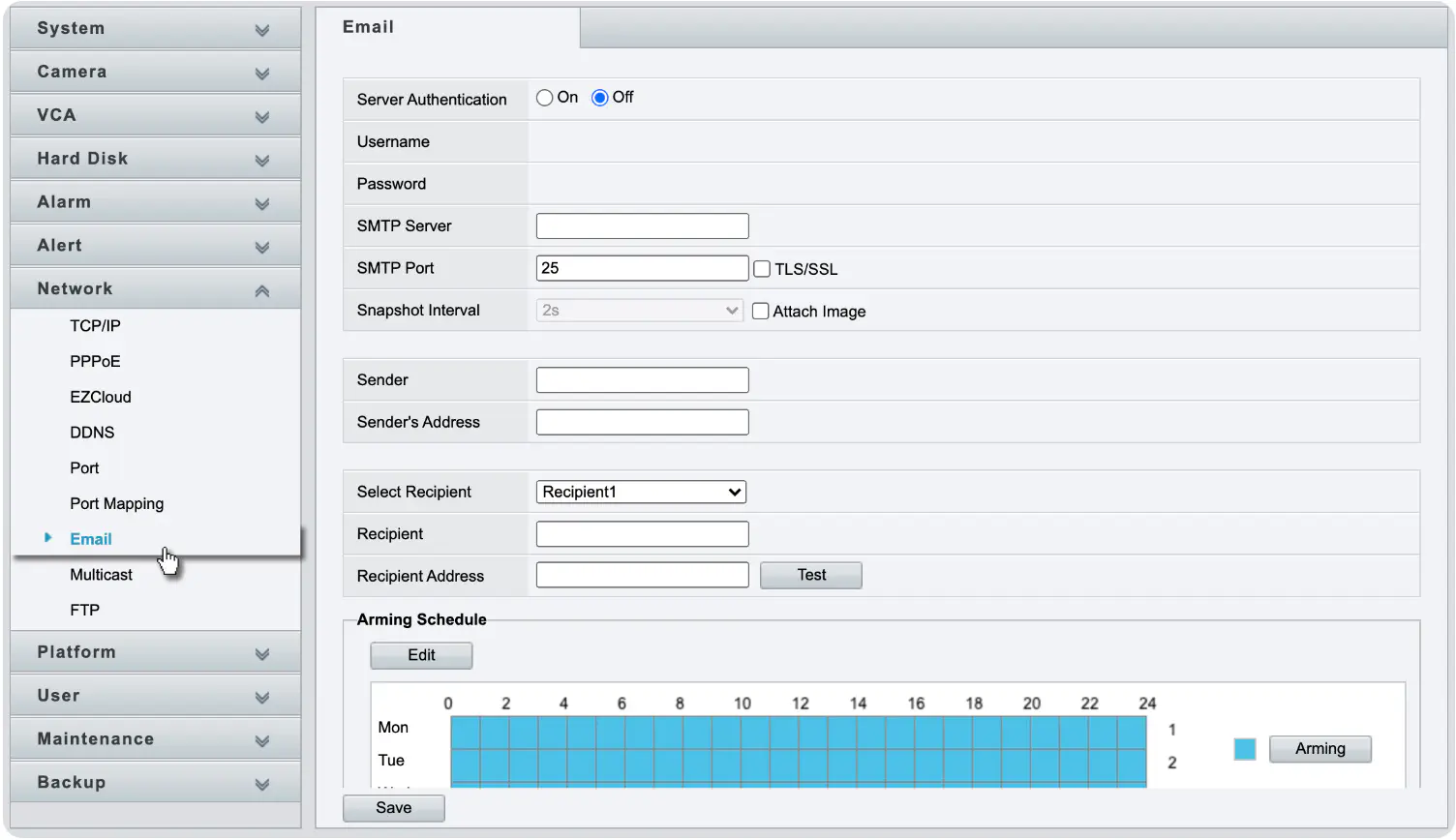
Task: Set Server Authentication to Off
Action: click(x=600, y=98)
